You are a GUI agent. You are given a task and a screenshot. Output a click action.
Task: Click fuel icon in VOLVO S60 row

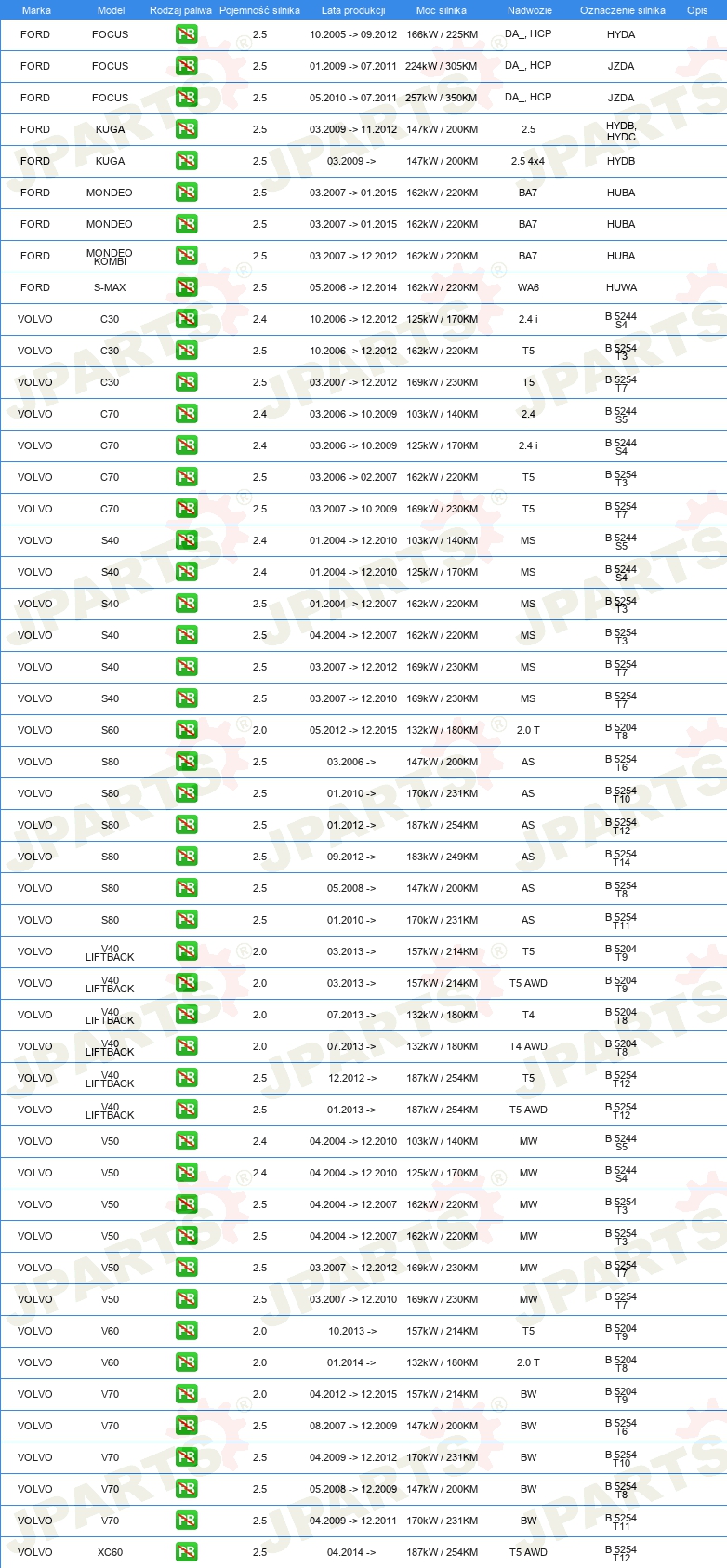(x=186, y=730)
